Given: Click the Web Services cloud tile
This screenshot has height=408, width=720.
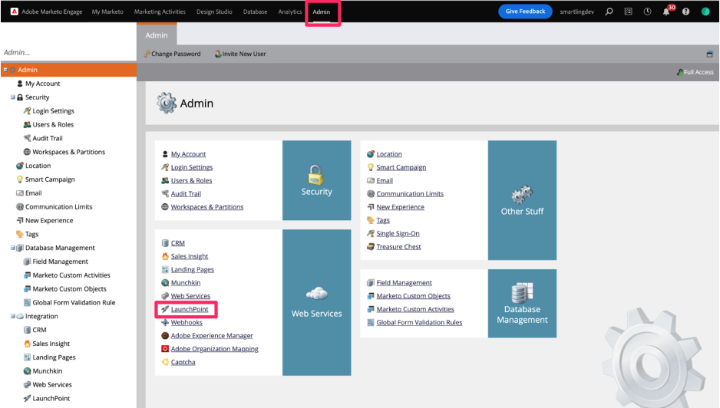Looking at the screenshot, I should [x=317, y=302].
